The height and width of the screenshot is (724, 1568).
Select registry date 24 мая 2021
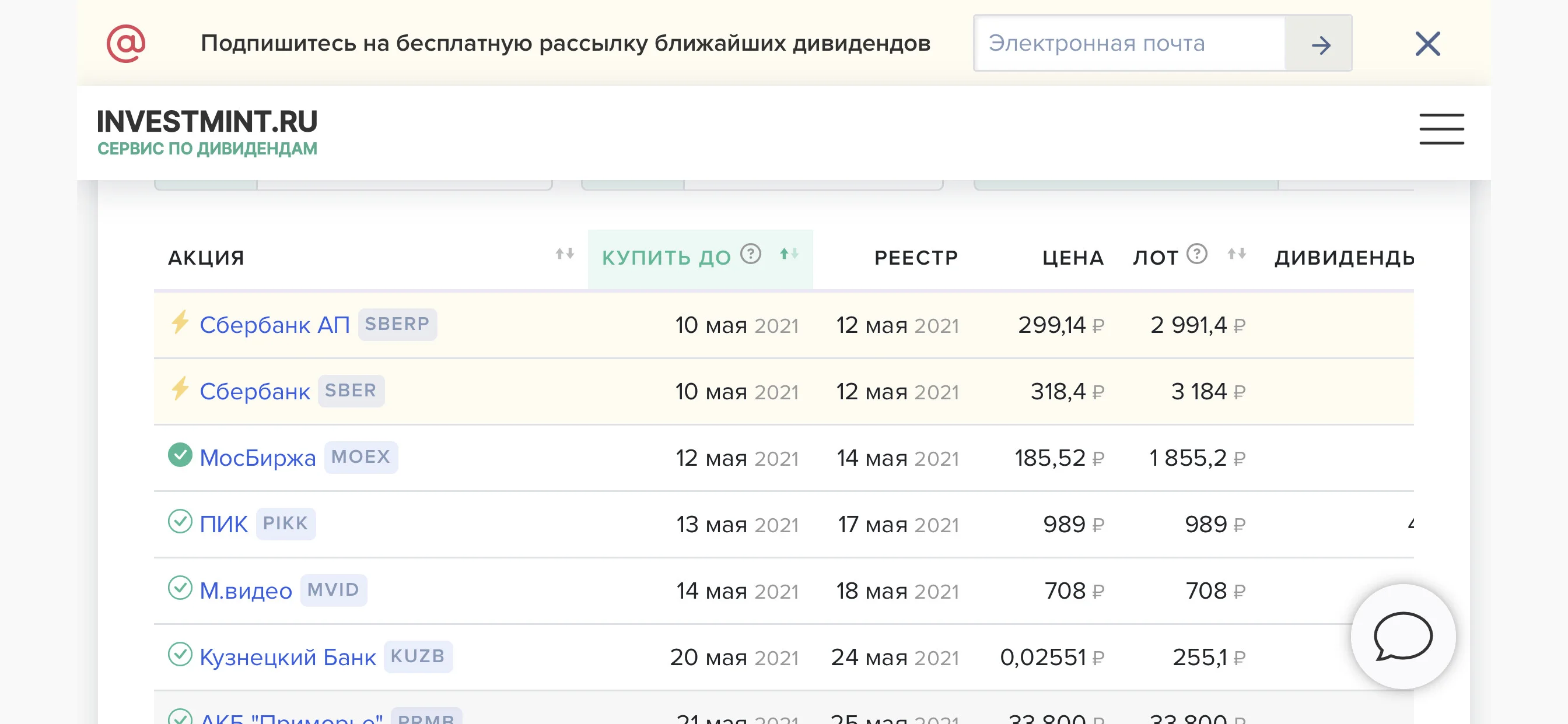point(895,657)
